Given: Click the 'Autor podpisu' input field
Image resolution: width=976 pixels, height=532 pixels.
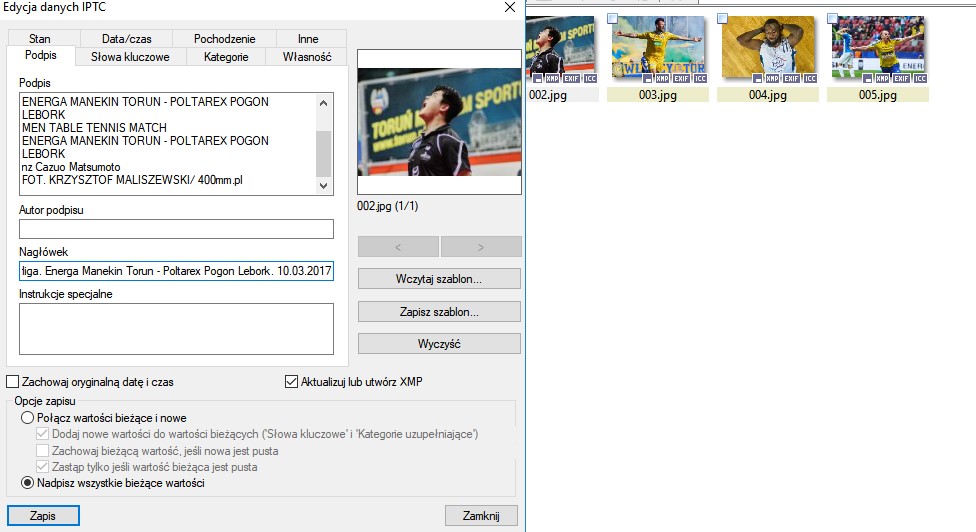Looking at the screenshot, I should tap(176, 229).
